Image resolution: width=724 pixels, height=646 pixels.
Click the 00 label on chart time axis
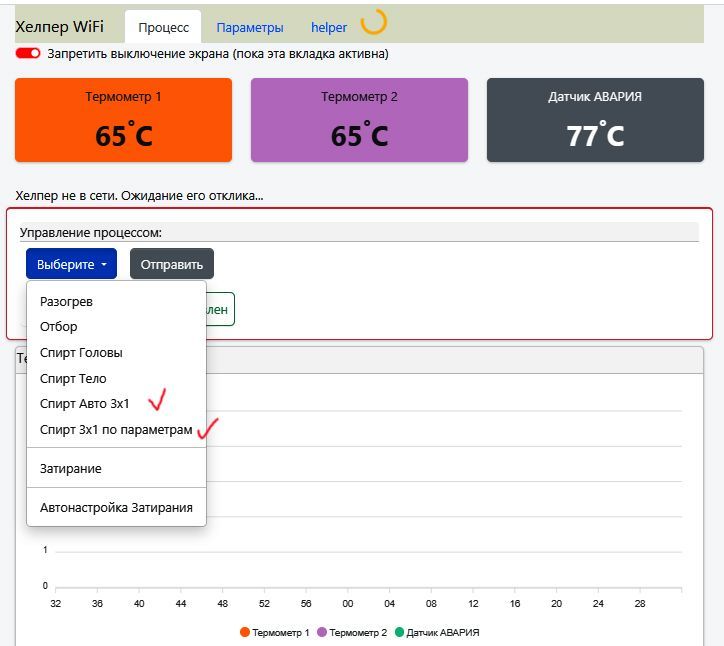[x=348, y=604]
